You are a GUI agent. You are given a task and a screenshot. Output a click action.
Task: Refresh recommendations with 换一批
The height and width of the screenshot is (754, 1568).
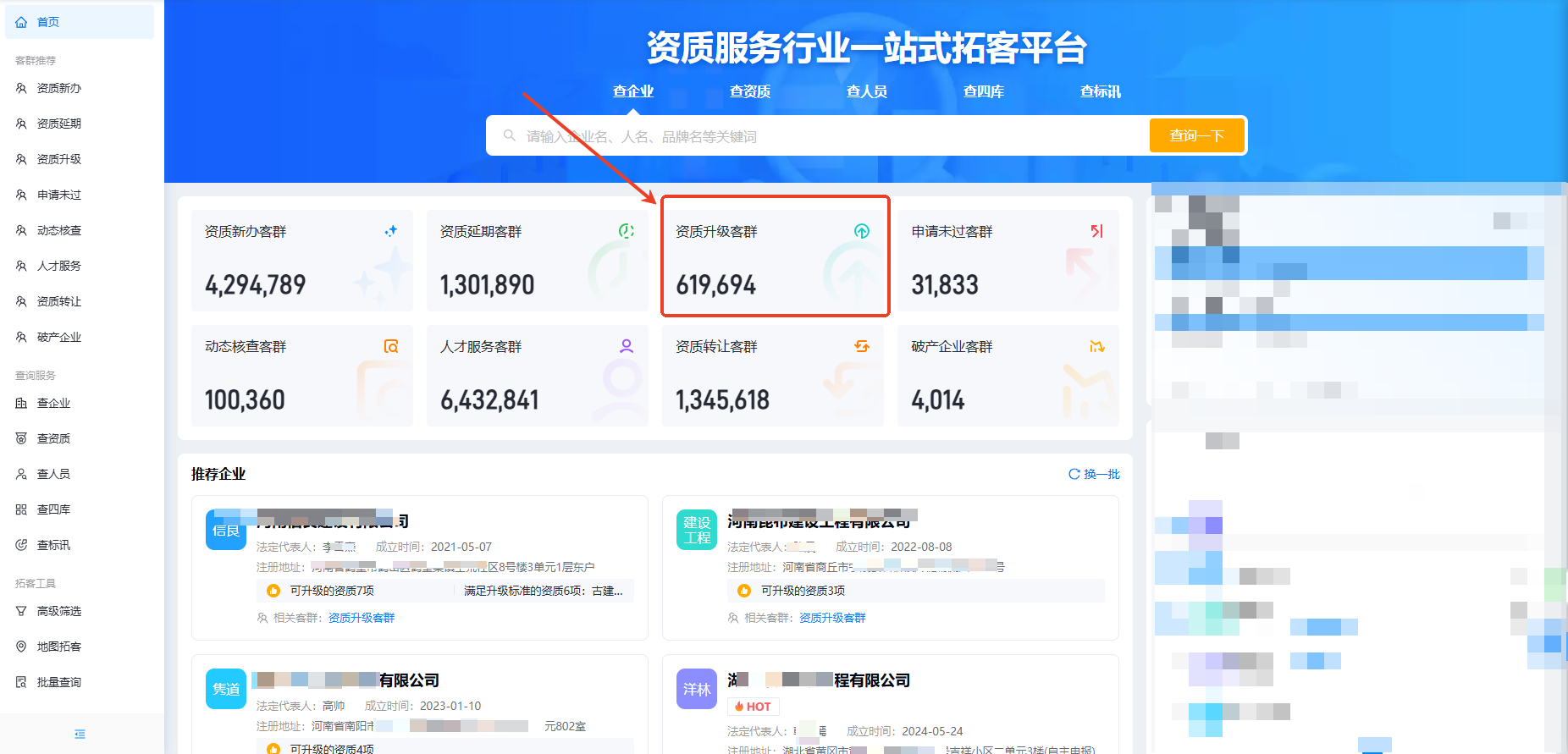pos(1094,474)
